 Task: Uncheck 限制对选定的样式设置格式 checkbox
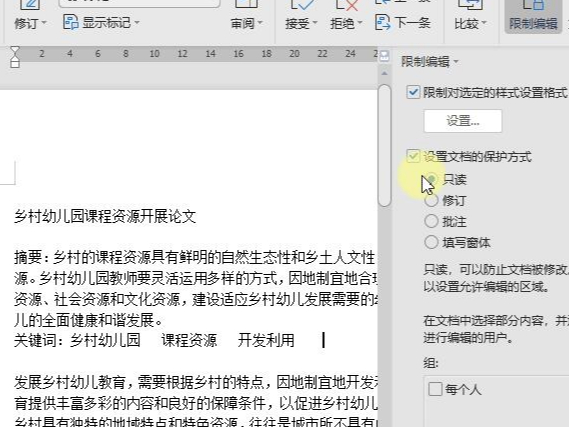point(413,93)
